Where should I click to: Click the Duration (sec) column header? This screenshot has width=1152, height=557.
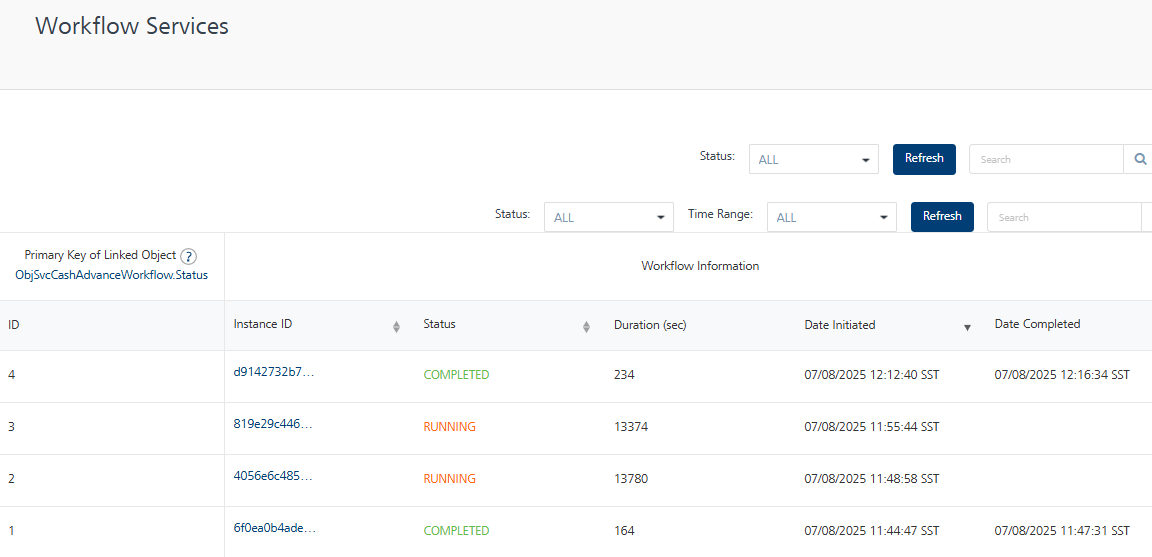(650, 325)
